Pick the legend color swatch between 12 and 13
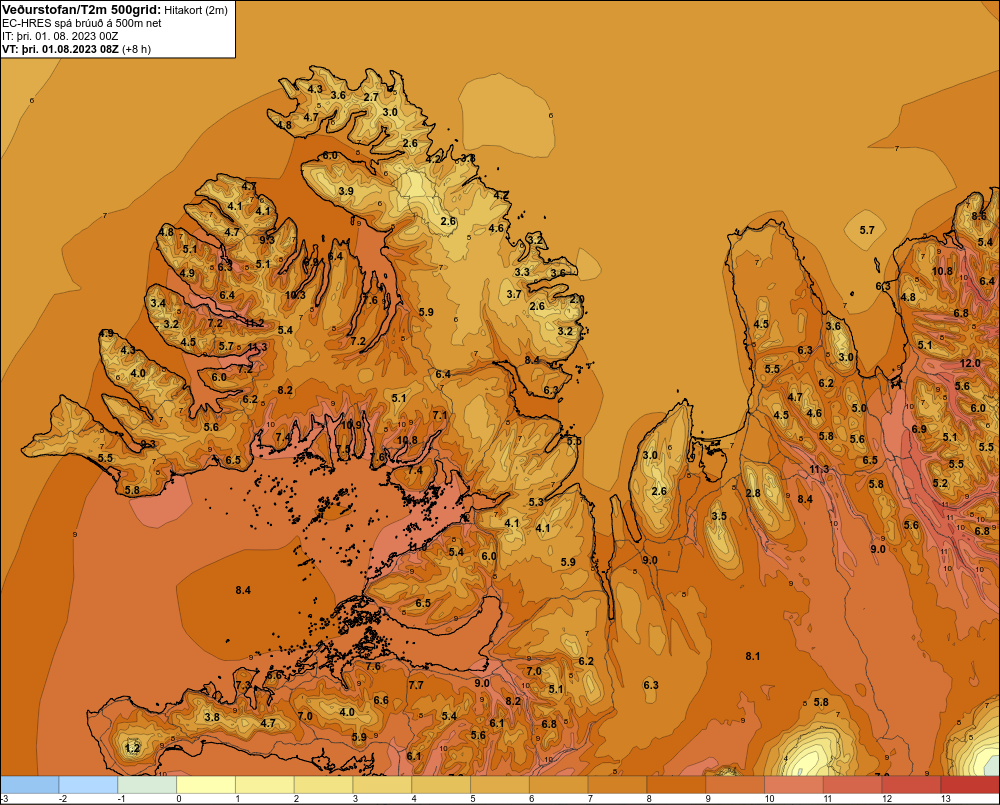 [x=911, y=785]
